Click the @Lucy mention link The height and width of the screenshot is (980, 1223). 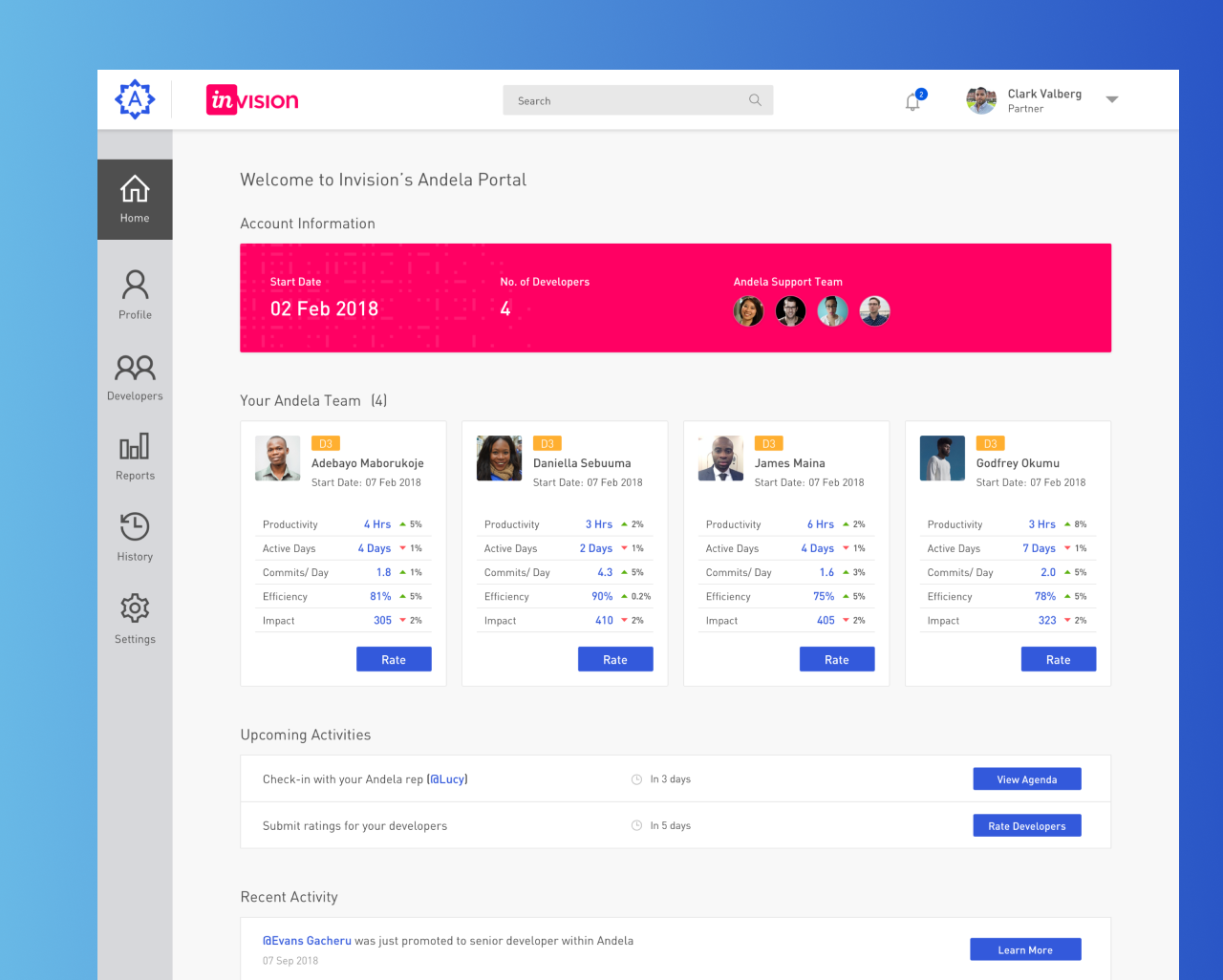pos(447,779)
